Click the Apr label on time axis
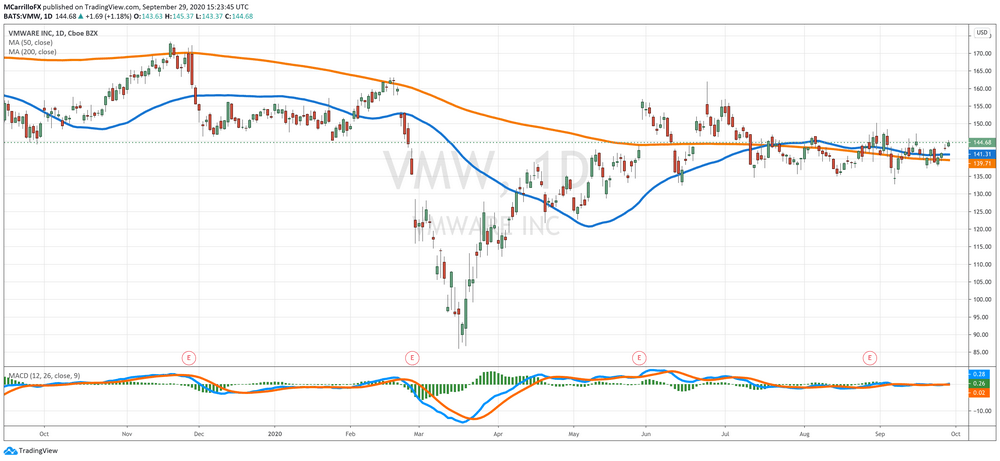The image size is (1000, 461). coord(497,434)
